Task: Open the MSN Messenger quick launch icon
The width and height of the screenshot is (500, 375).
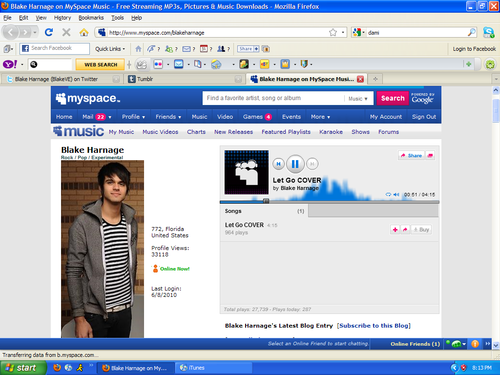Action: pos(80,368)
